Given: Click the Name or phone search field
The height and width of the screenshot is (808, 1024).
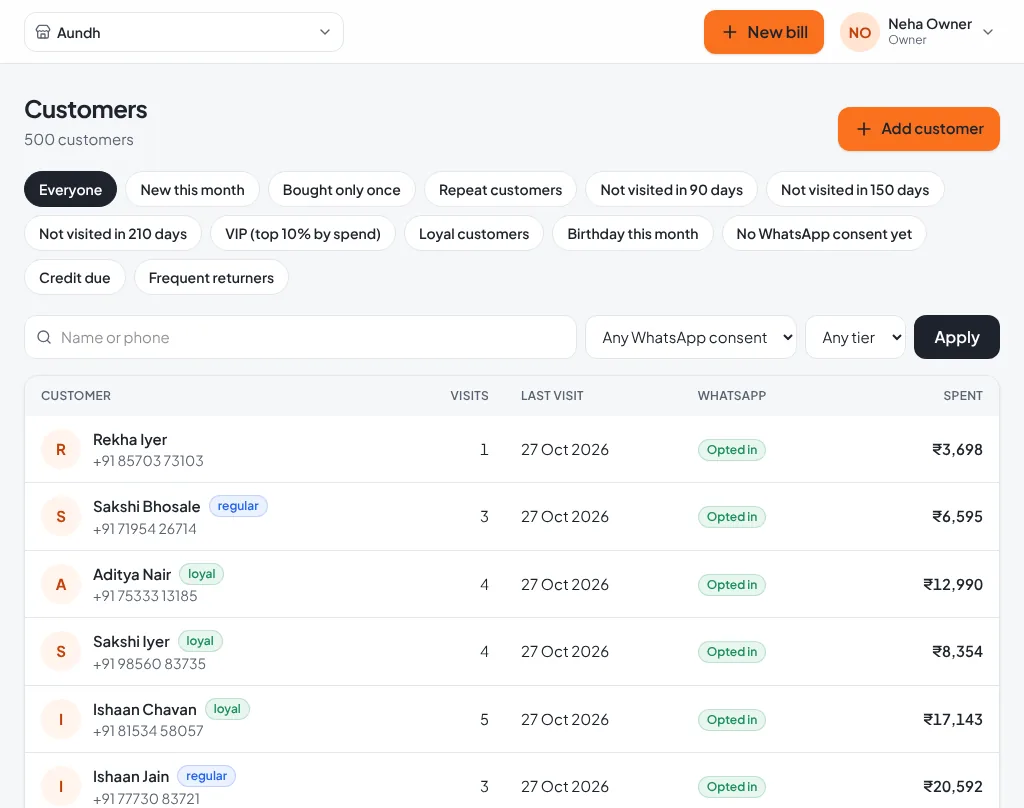Looking at the screenshot, I should (300, 337).
